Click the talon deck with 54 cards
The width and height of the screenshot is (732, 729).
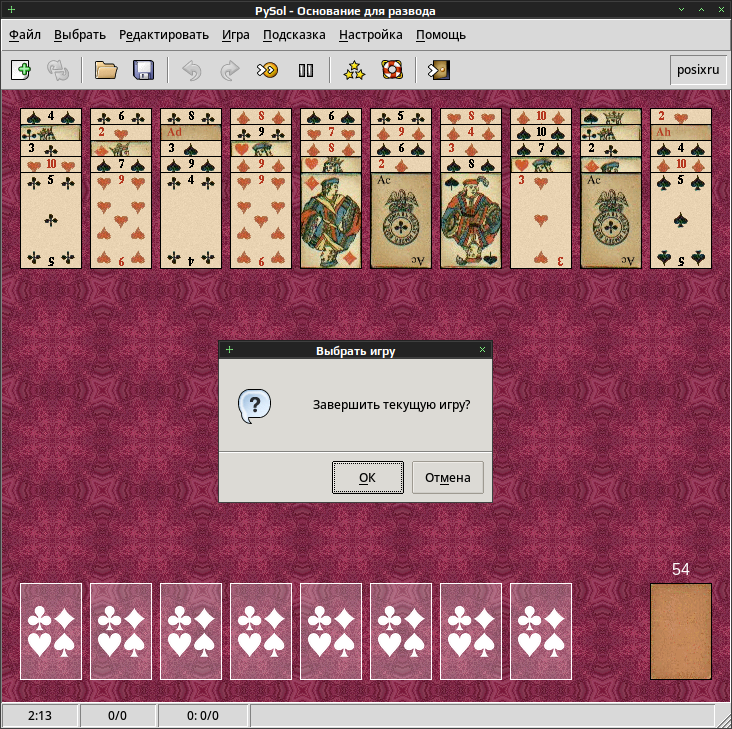[681, 631]
